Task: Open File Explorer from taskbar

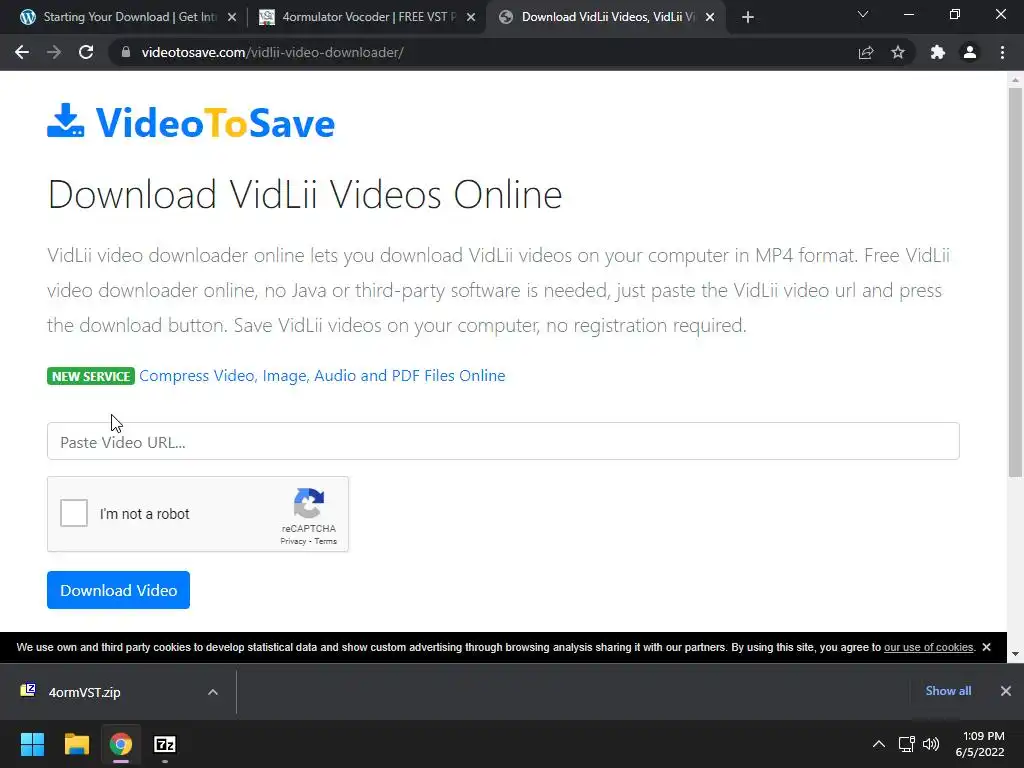Action: click(x=76, y=744)
